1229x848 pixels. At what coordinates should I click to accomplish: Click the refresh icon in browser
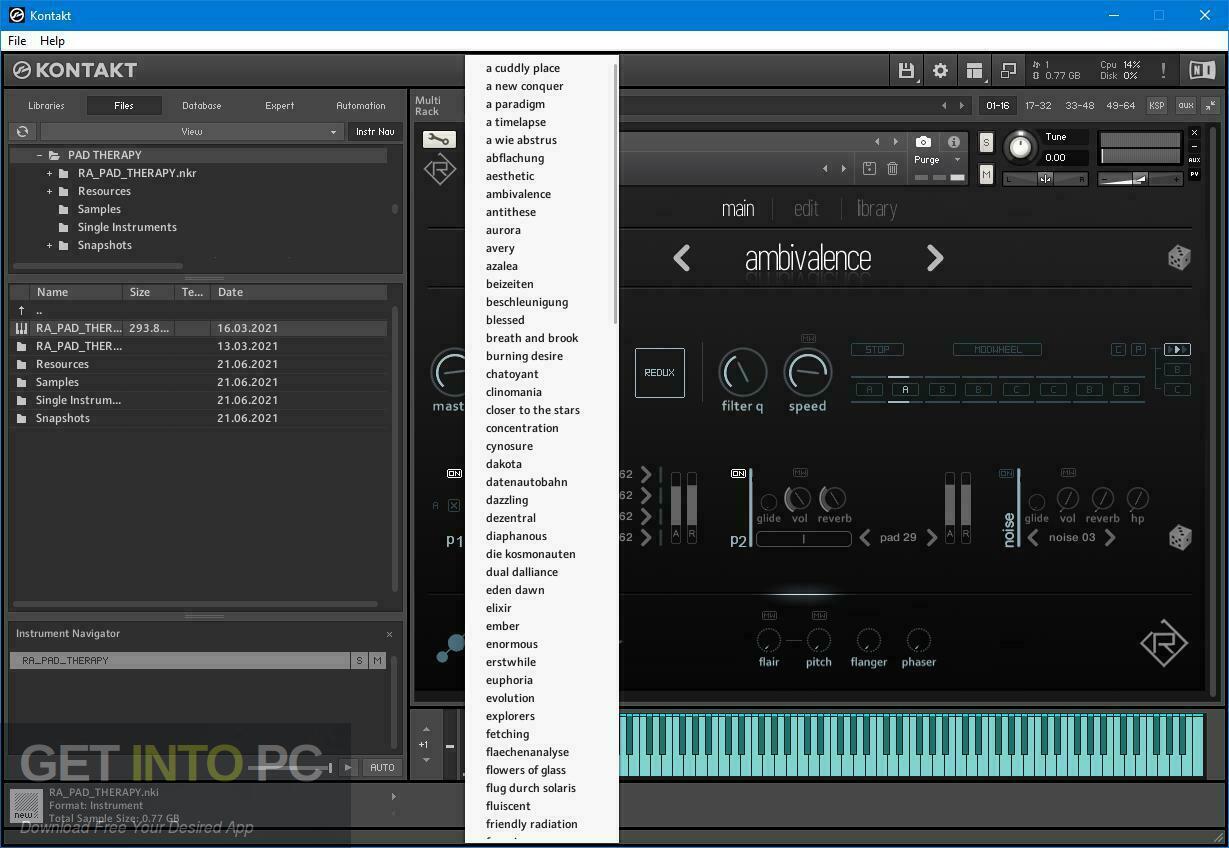(22, 131)
